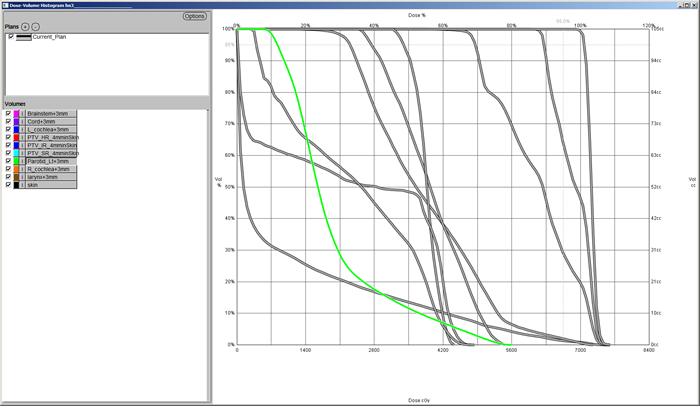Click the red PTV_HR color swatch
Screen dimensions: 700x406
pos(16,137)
